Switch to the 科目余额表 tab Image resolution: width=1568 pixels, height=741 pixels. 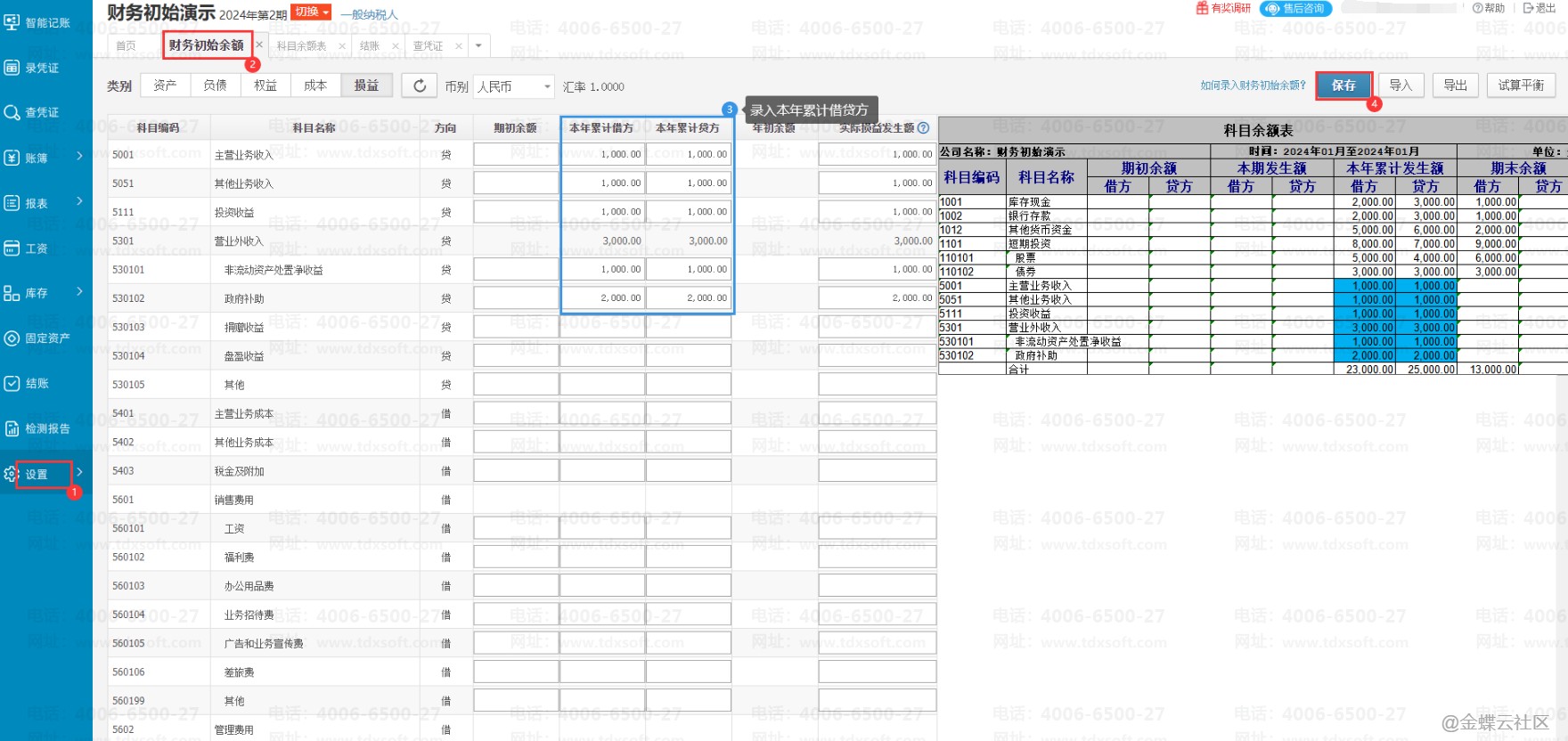301,45
